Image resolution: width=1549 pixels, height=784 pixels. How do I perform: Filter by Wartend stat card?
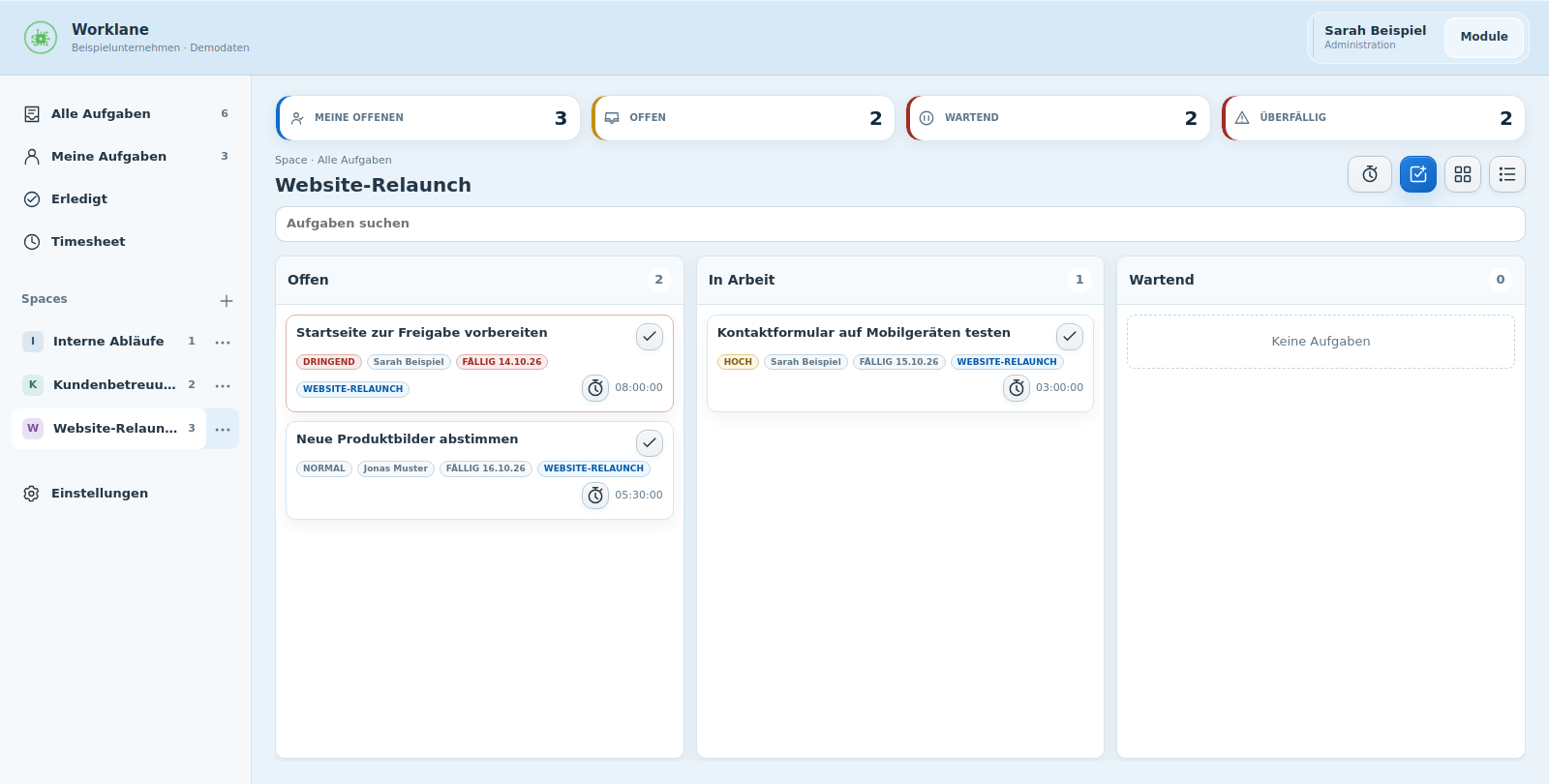(1058, 118)
